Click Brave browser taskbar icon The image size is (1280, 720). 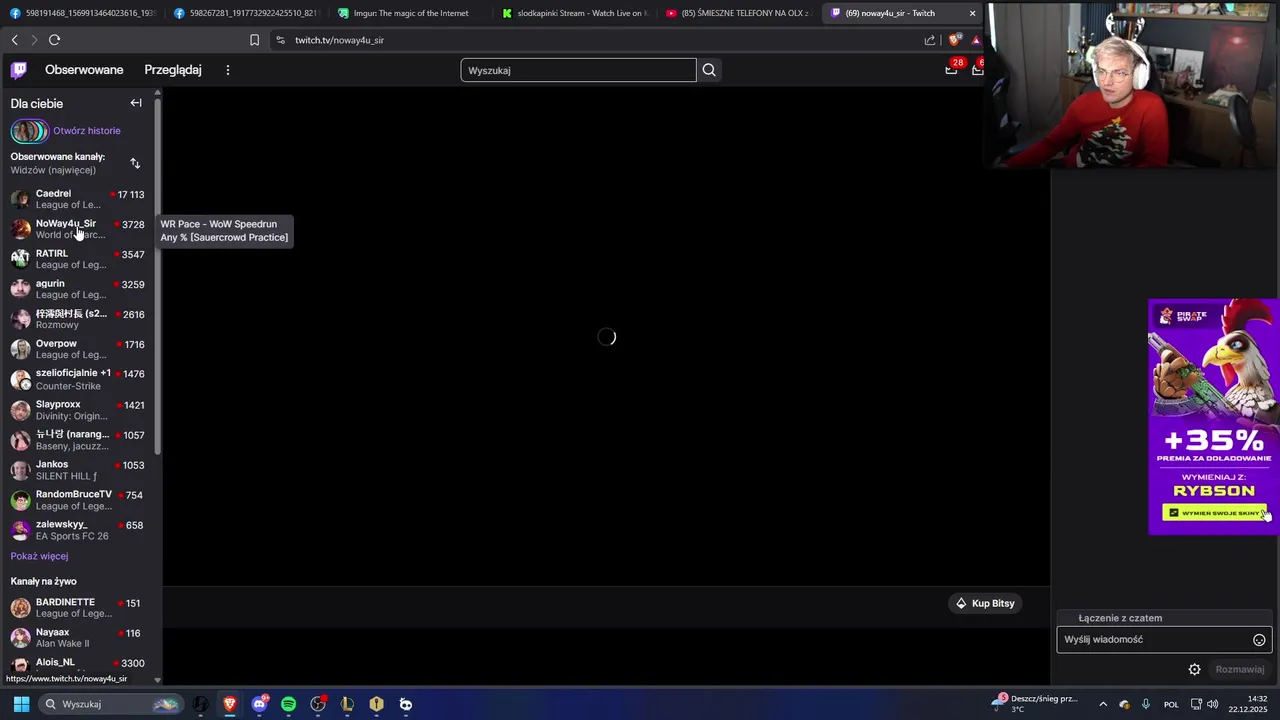click(x=230, y=704)
